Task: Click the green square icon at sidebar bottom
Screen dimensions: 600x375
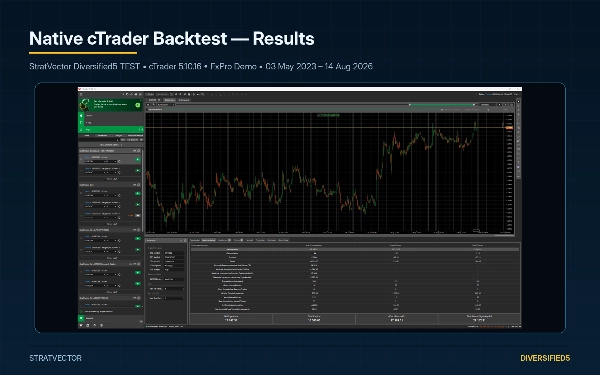Action: click(81, 318)
